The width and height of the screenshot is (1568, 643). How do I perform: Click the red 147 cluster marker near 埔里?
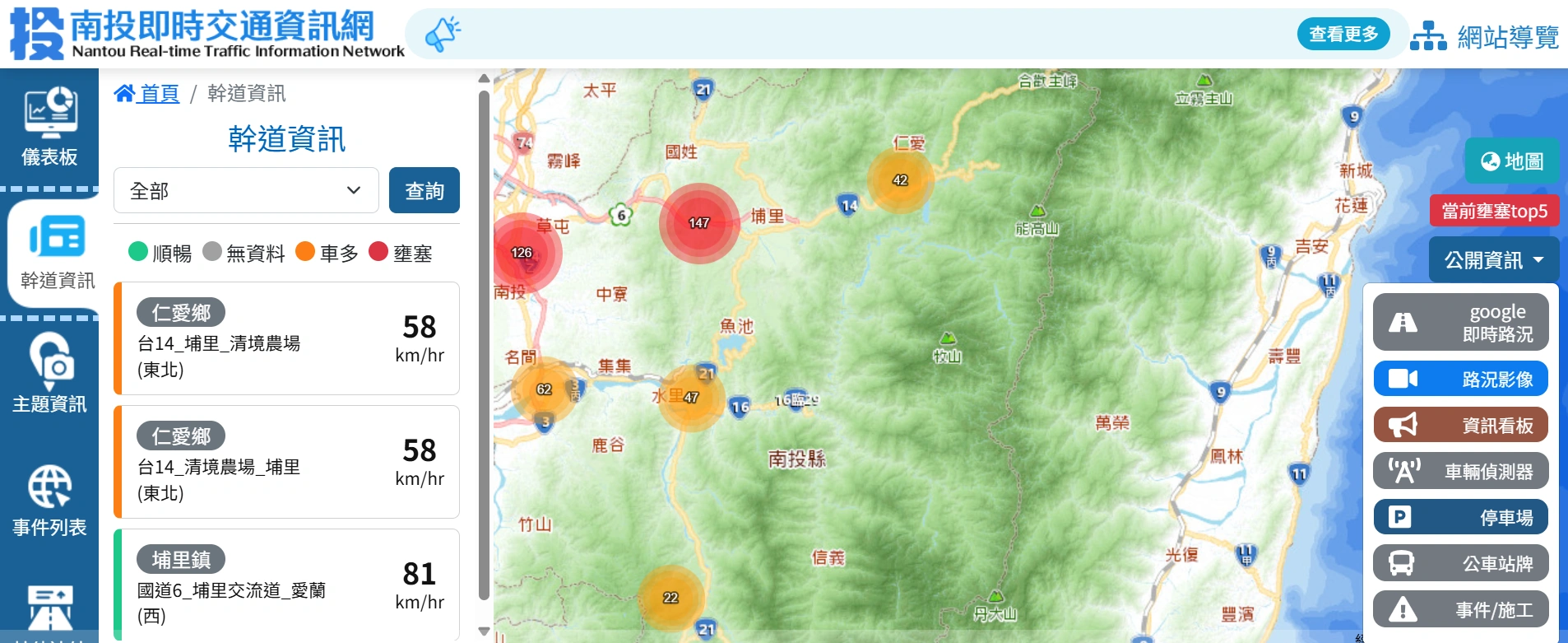[x=699, y=223]
